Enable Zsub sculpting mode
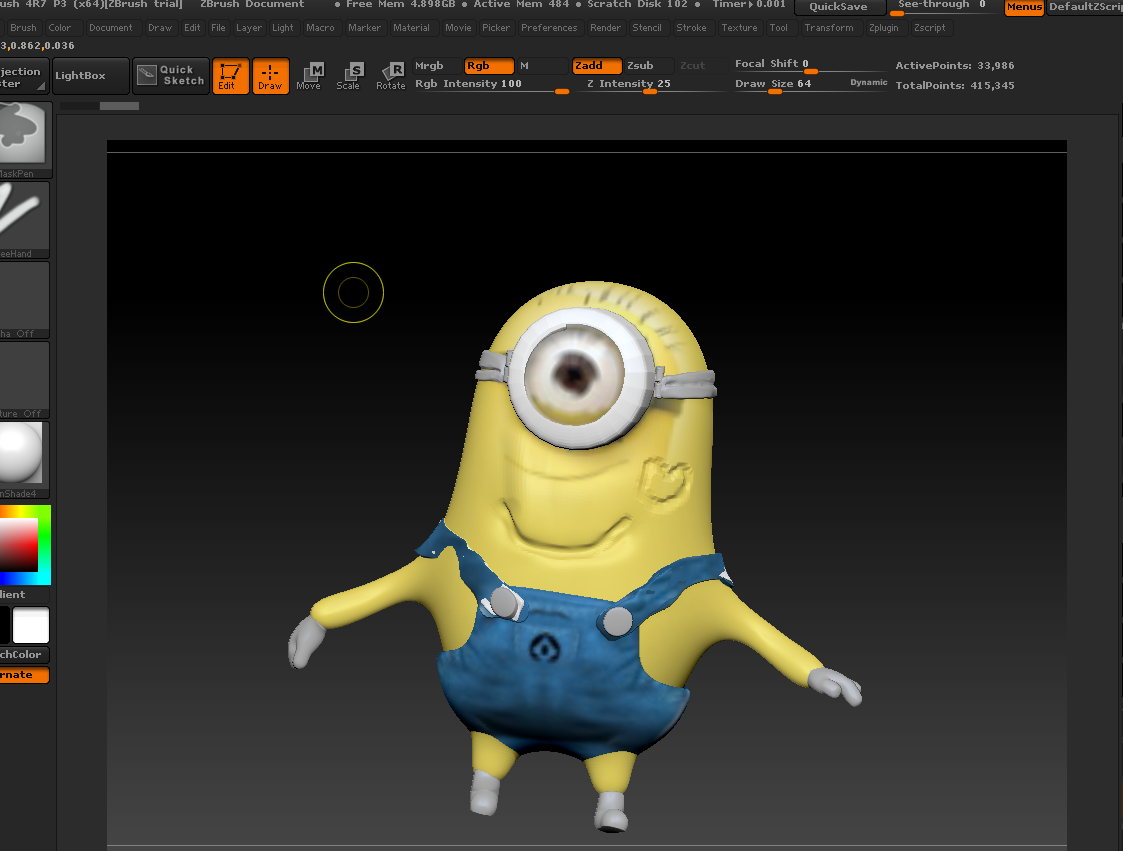This screenshot has height=851, width=1123. [x=648, y=66]
